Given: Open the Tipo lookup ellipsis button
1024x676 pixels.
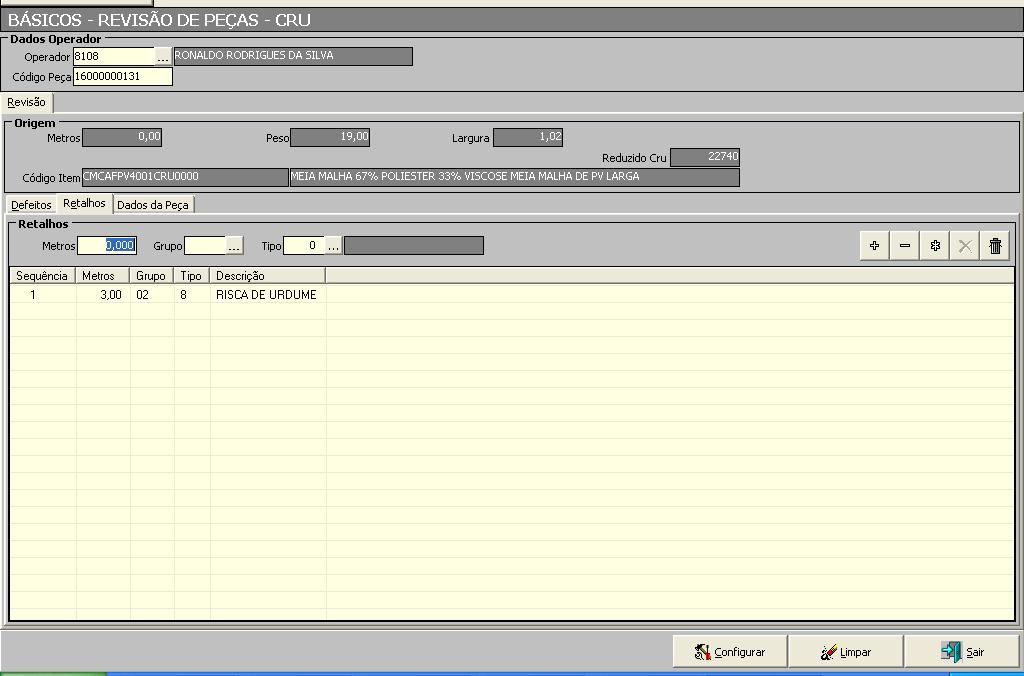Looking at the screenshot, I should point(333,246).
